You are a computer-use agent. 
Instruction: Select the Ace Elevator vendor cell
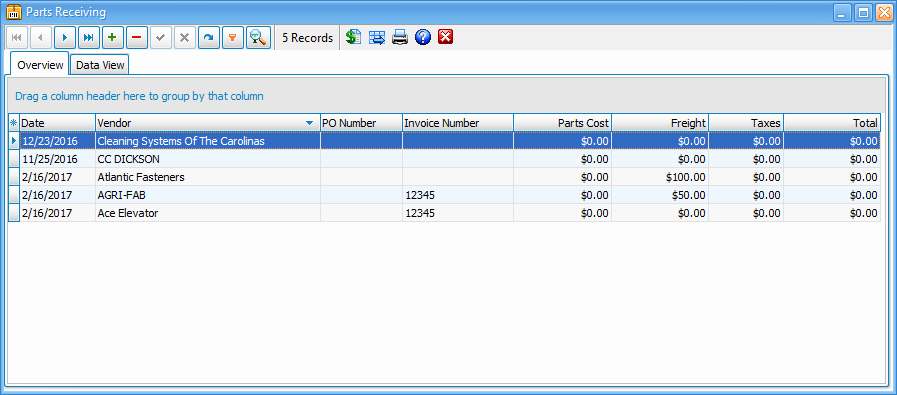[x=208, y=214]
